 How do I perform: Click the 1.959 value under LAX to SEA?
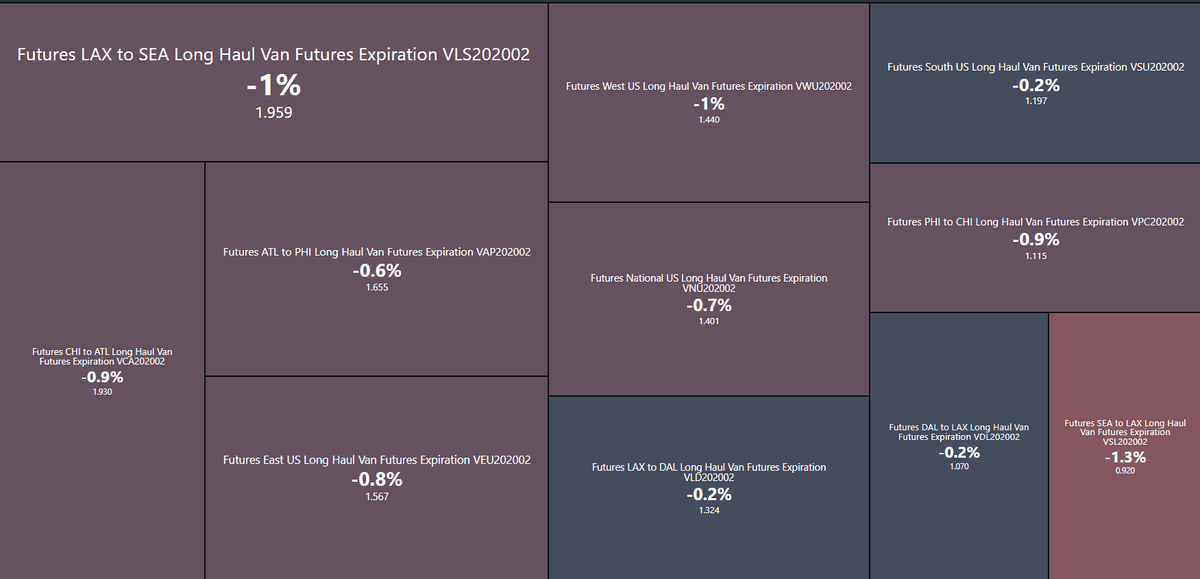[x=273, y=113]
